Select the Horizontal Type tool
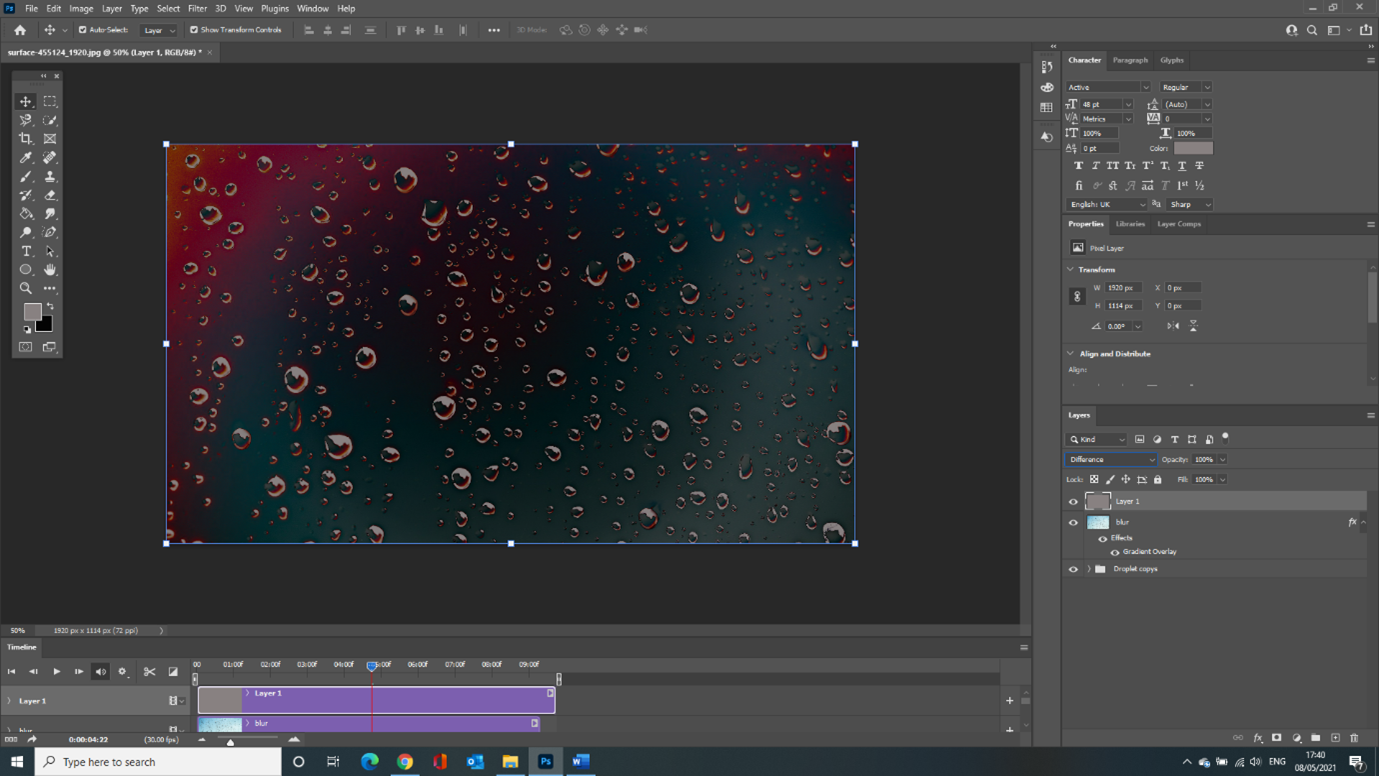1379x776 pixels. click(26, 251)
